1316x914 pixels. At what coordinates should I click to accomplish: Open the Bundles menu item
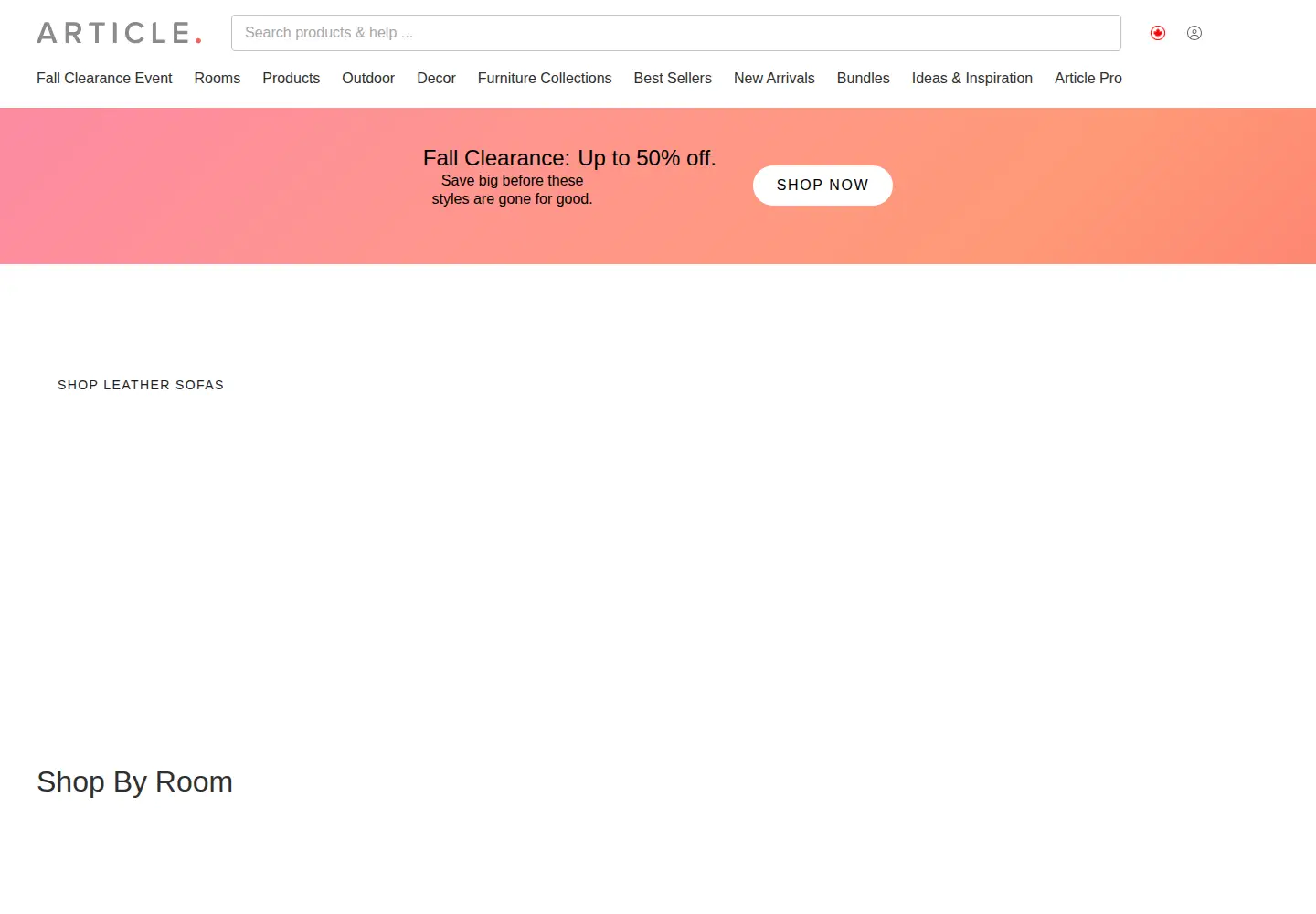(864, 79)
